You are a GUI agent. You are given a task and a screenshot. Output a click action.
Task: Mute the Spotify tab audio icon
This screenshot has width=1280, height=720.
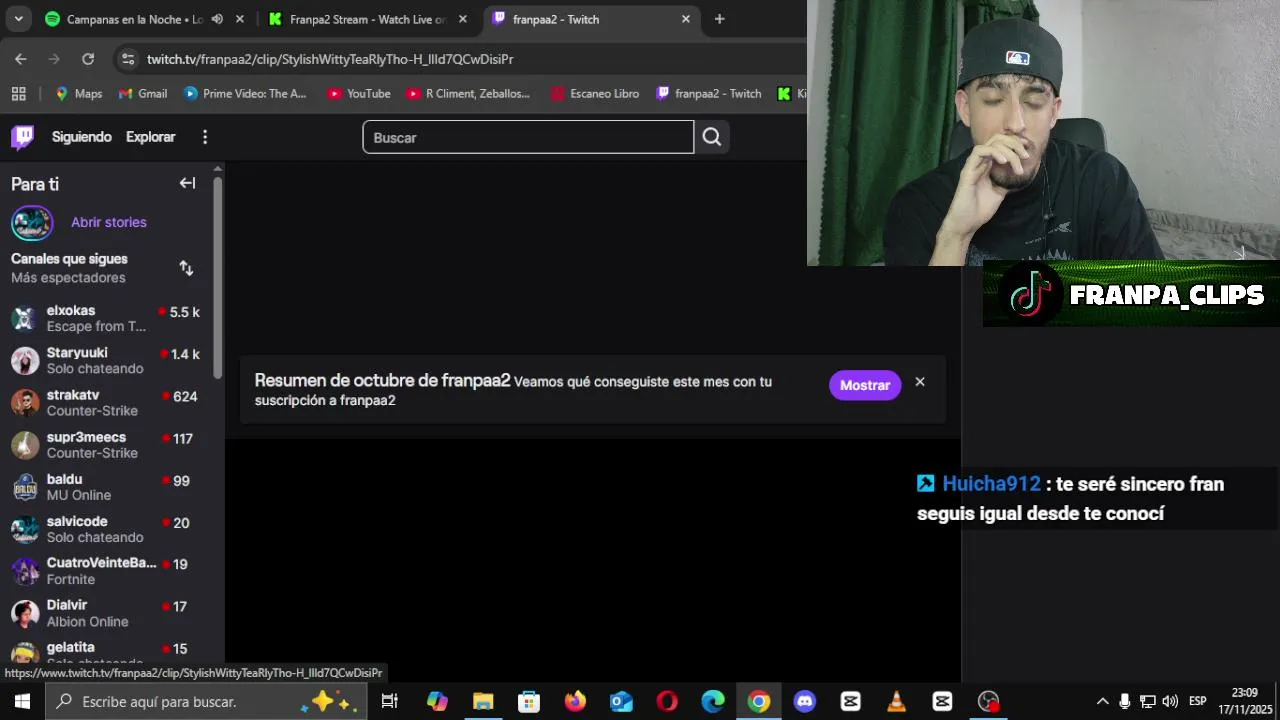click(x=217, y=19)
